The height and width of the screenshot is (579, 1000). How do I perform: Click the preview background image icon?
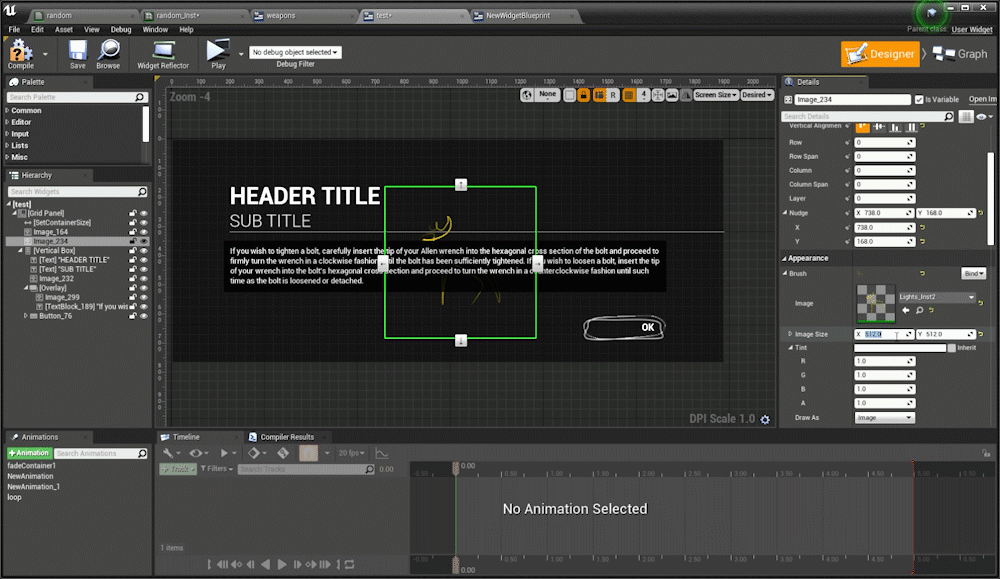(672, 95)
